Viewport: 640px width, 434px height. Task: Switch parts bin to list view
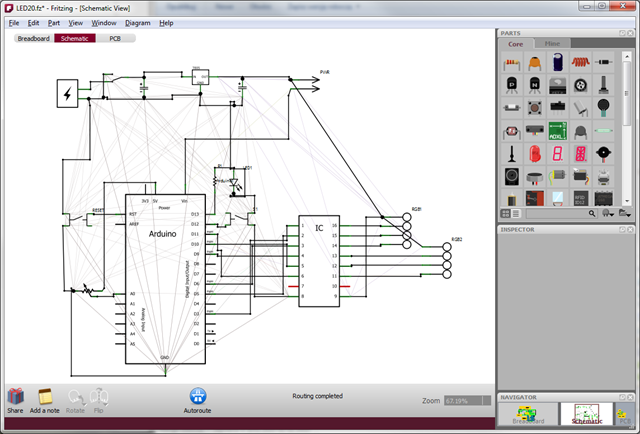point(515,213)
